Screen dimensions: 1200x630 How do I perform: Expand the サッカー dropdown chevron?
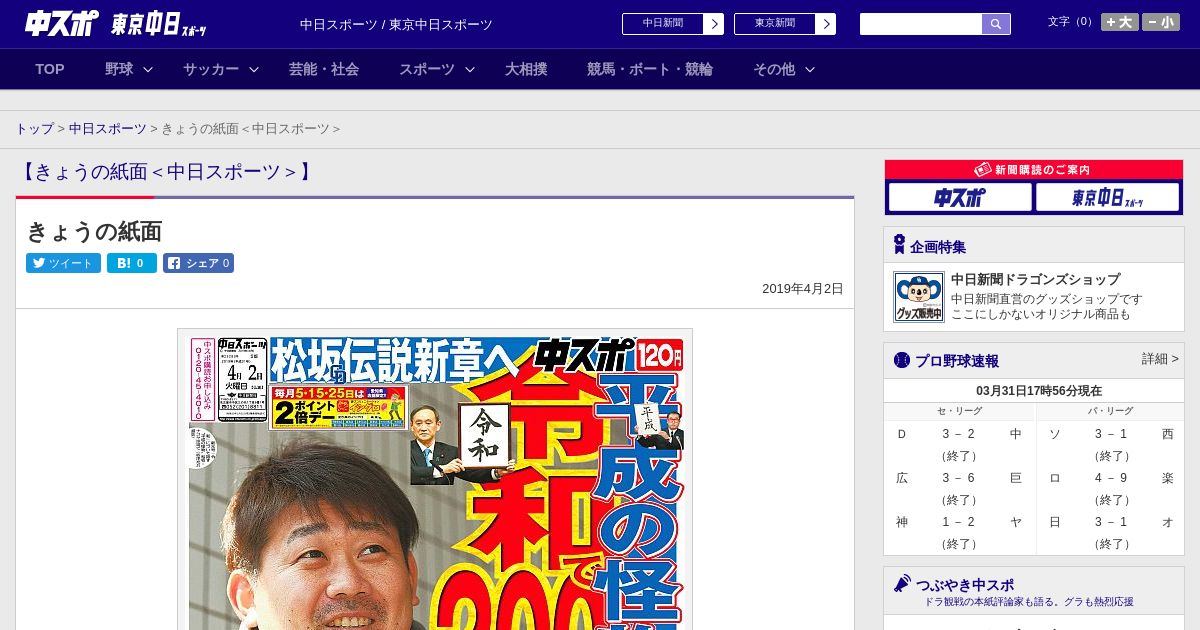click(254, 69)
